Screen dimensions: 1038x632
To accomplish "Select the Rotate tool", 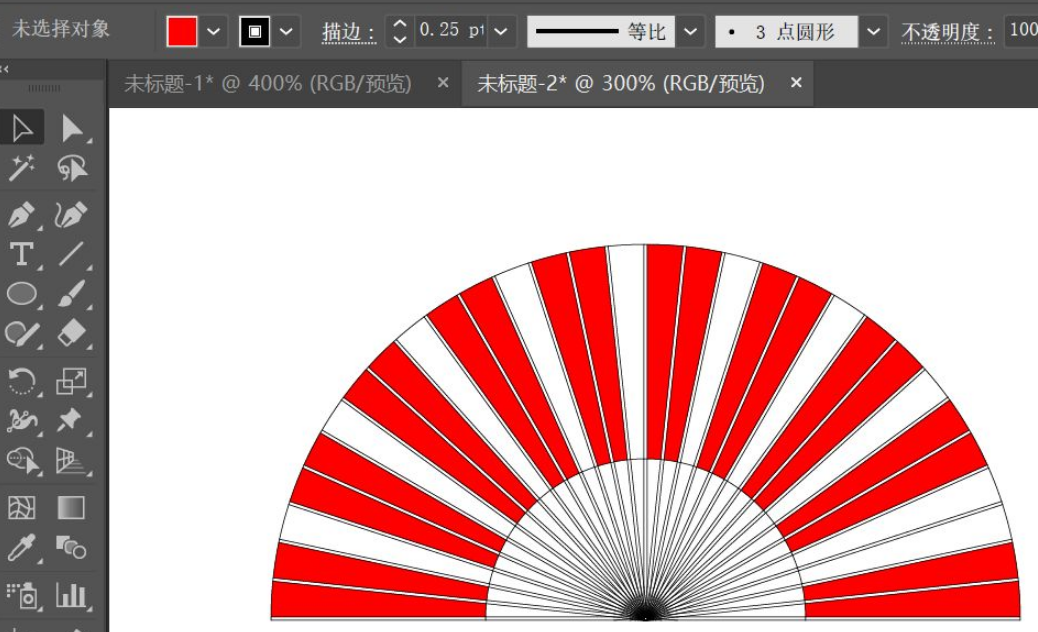I will point(24,380).
